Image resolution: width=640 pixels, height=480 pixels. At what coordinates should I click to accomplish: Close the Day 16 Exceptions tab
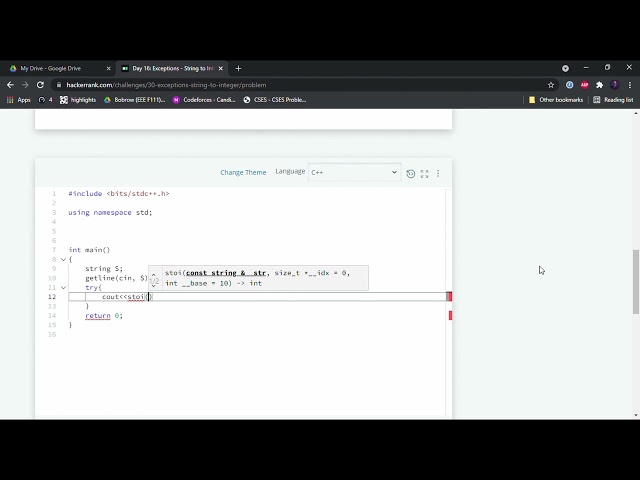click(221, 69)
